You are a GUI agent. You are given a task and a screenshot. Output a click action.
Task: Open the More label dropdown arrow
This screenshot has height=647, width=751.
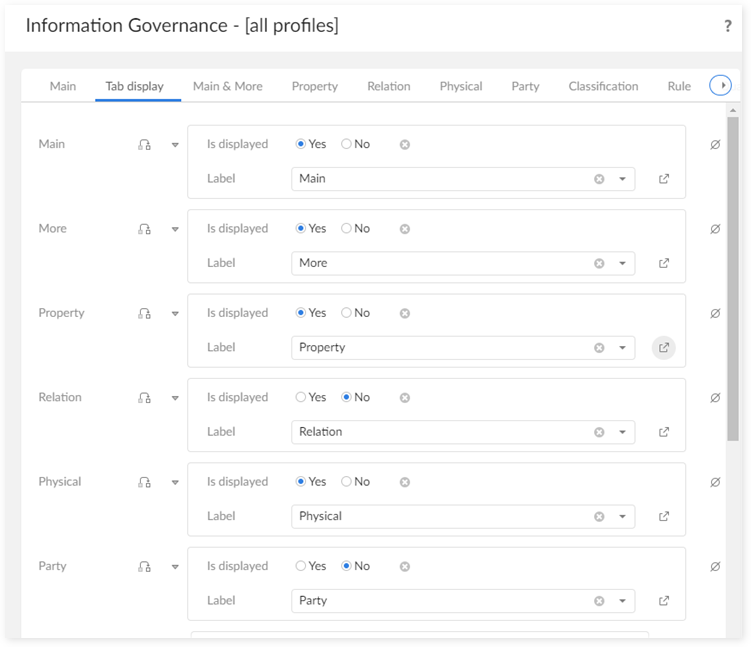pyautogui.click(x=622, y=264)
